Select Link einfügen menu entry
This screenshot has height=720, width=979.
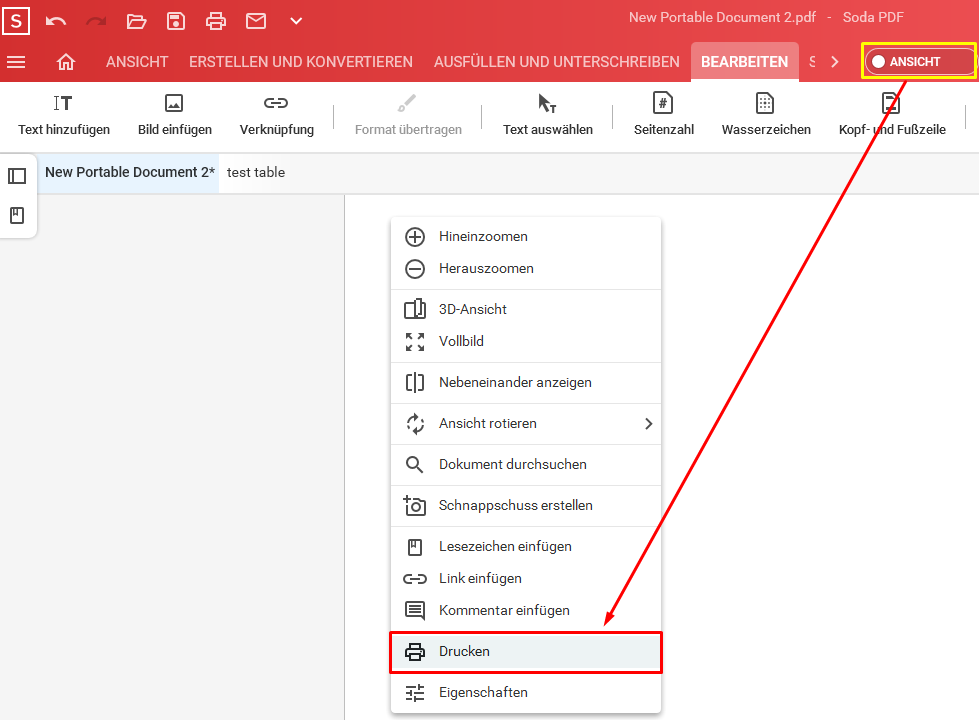(x=526, y=578)
